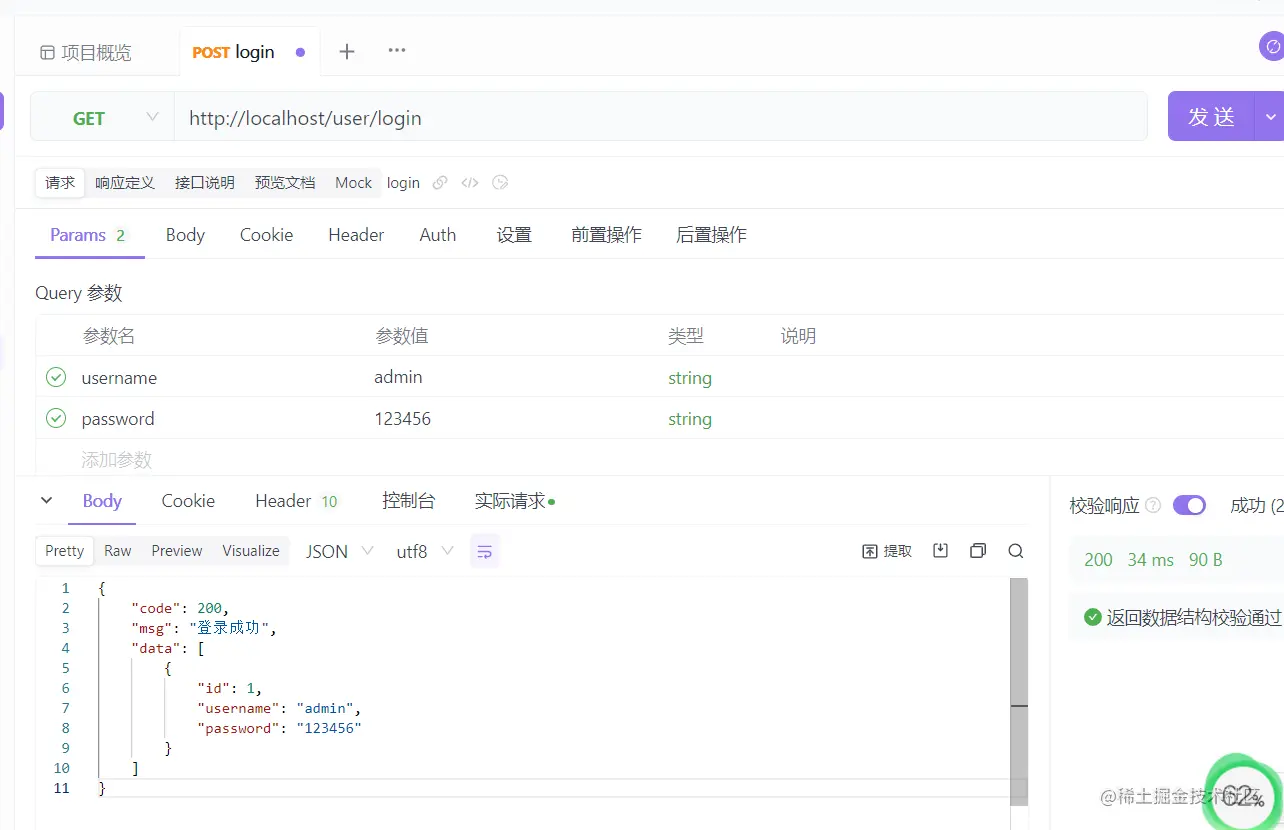Open the 前置操作 tab
Image resolution: width=1284 pixels, height=830 pixels.
[x=606, y=235]
